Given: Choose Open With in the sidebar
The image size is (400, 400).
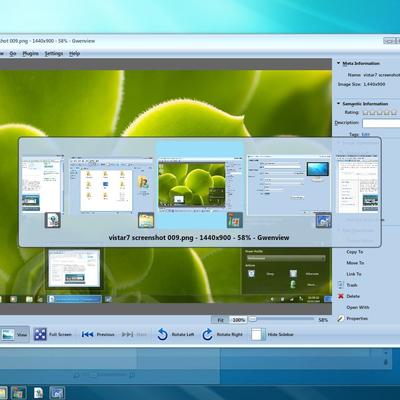Looking at the screenshot, I should (x=358, y=307).
